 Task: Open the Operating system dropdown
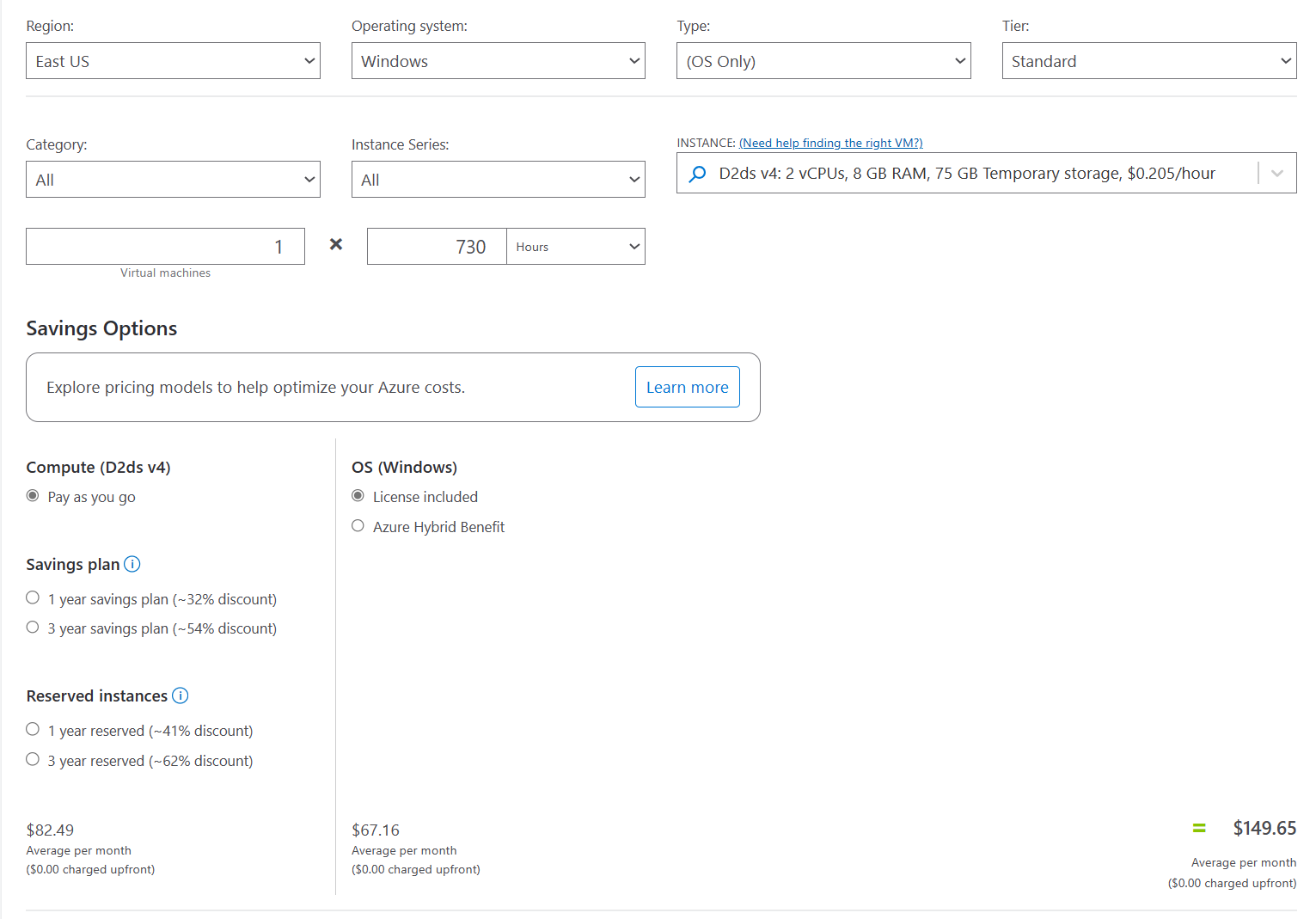pos(499,61)
